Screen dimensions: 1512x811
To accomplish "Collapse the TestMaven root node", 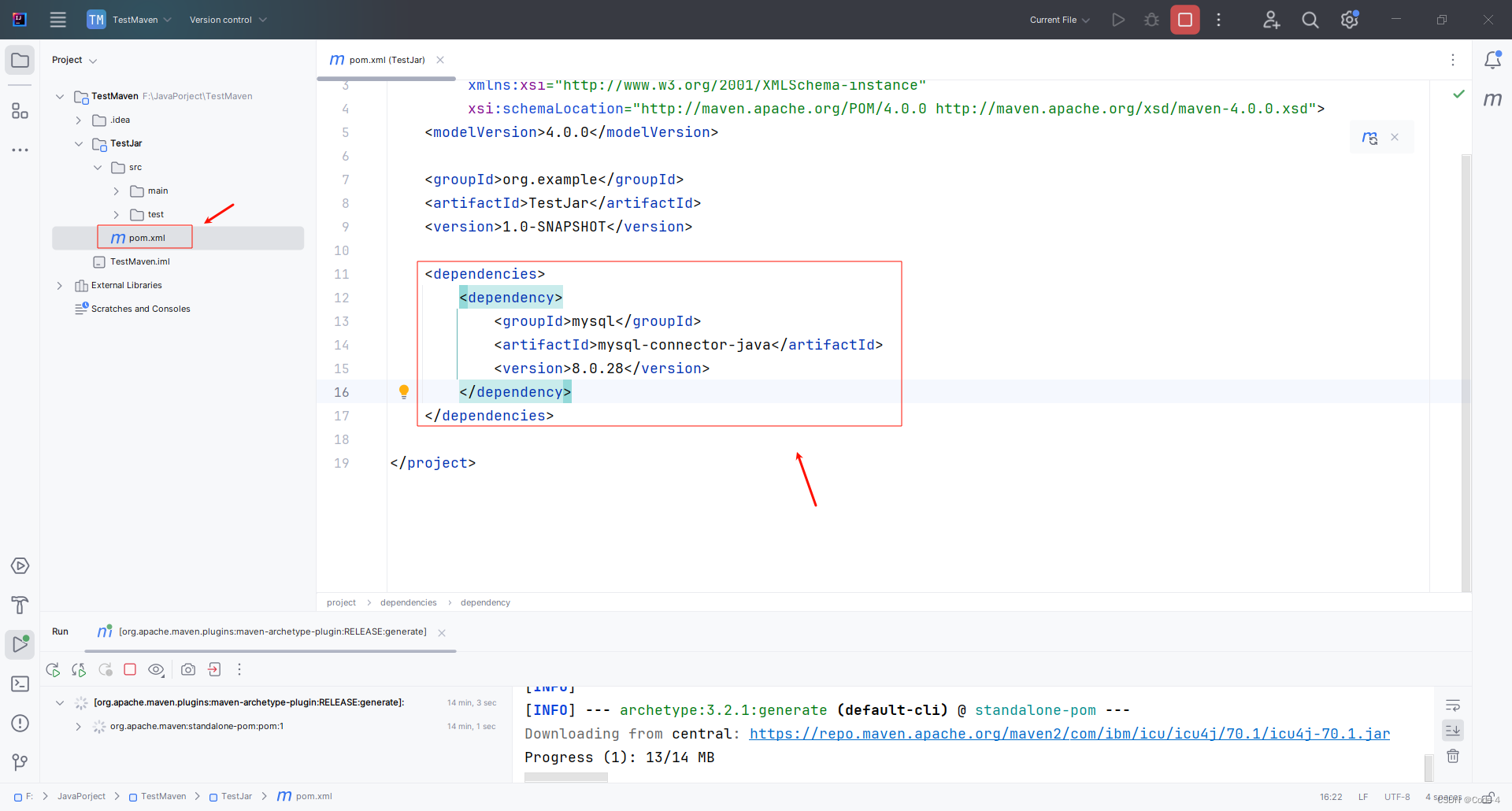I will tap(60, 96).
